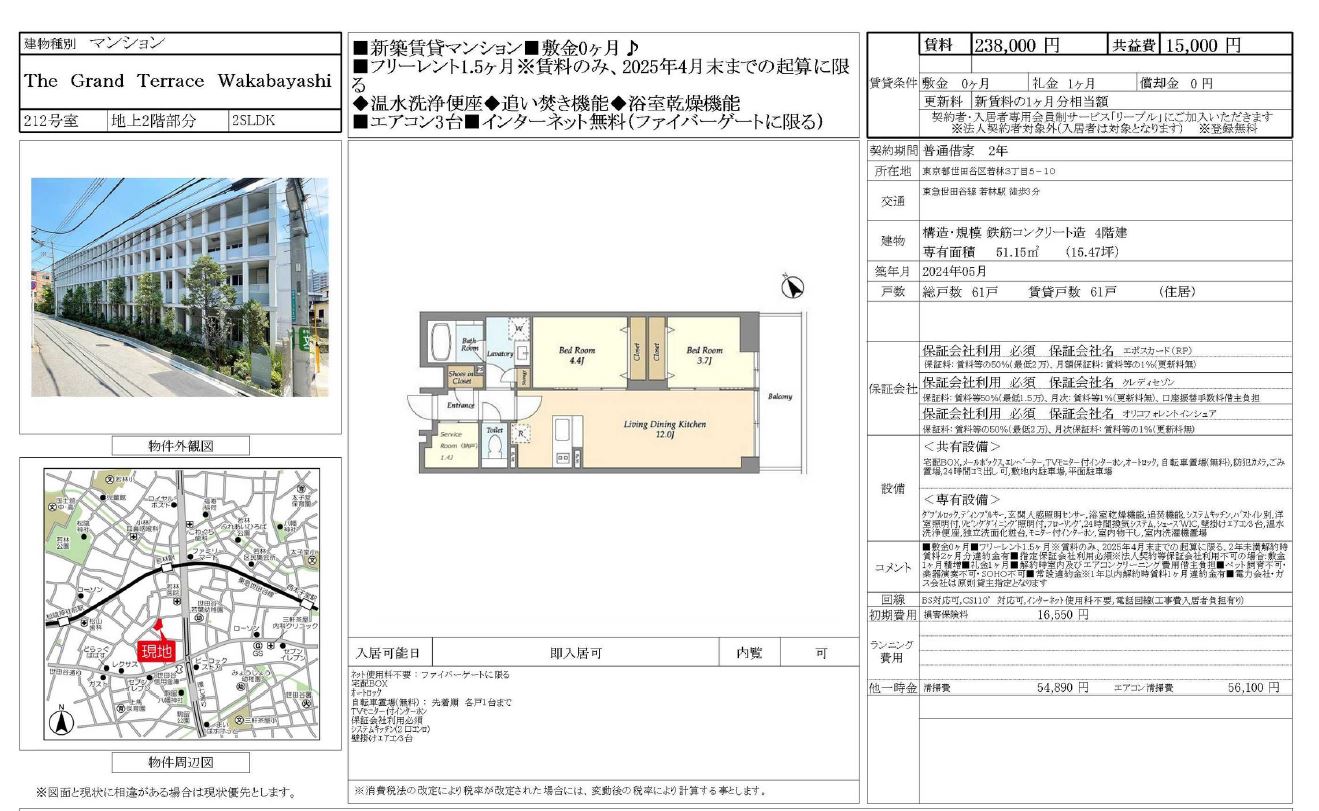Image resolution: width=1319 pixels, height=811 pixels.
Task: Click the 礼金 1ヶ月 cell
Action: point(1083,83)
